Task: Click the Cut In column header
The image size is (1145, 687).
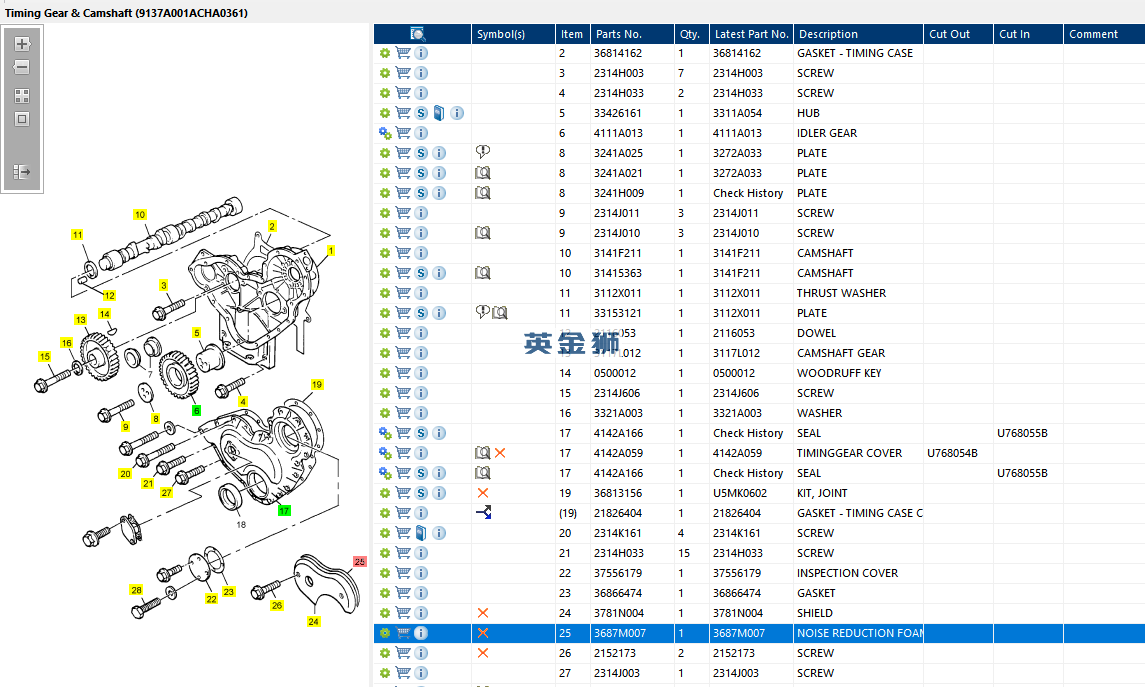Action: (x=1028, y=34)
